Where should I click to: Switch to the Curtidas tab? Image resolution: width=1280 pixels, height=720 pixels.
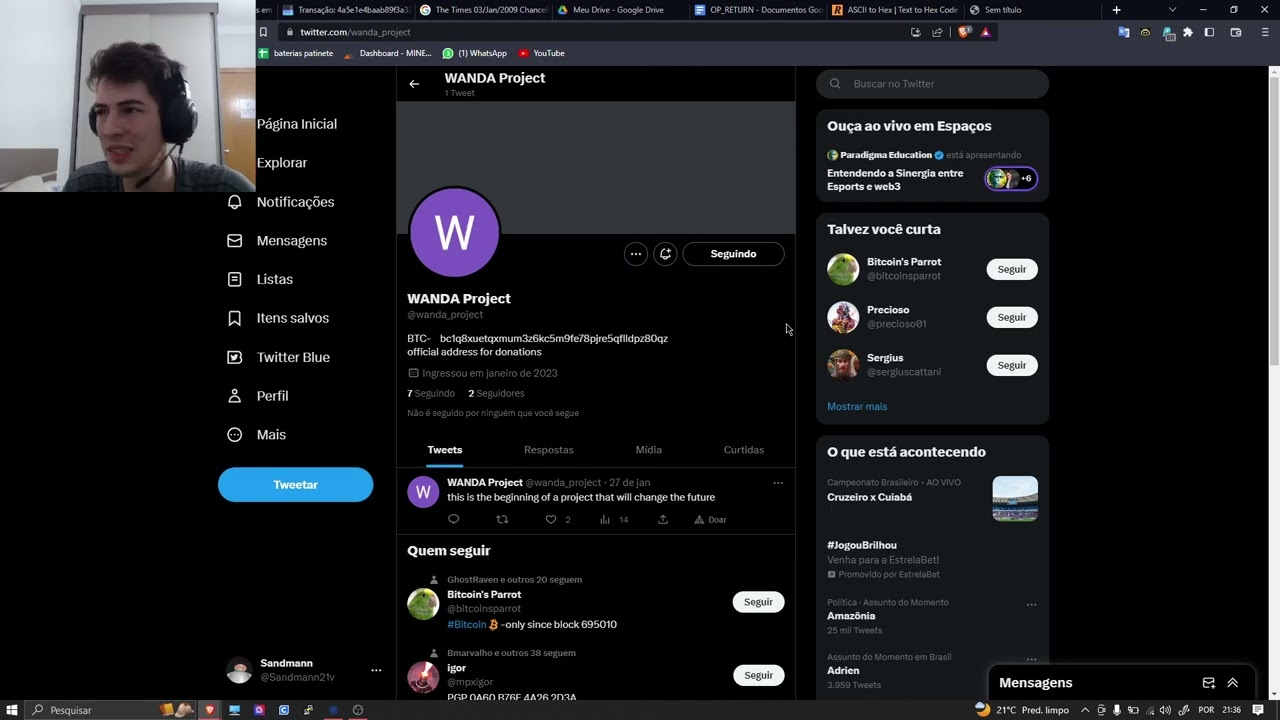[744, 450]
